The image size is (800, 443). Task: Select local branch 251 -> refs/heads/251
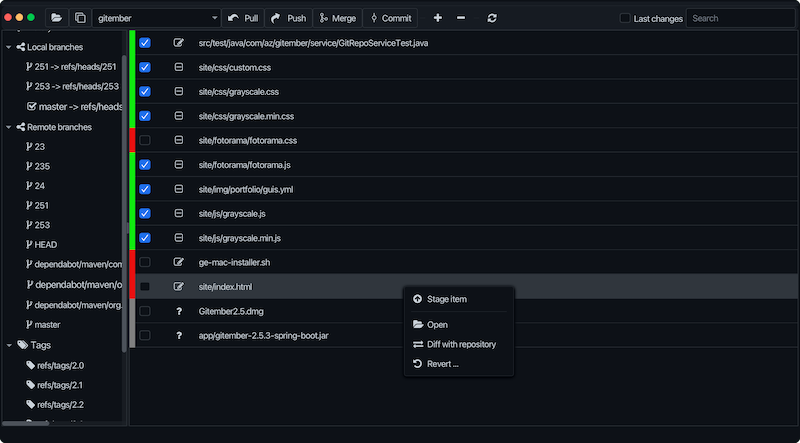[71, 67]
